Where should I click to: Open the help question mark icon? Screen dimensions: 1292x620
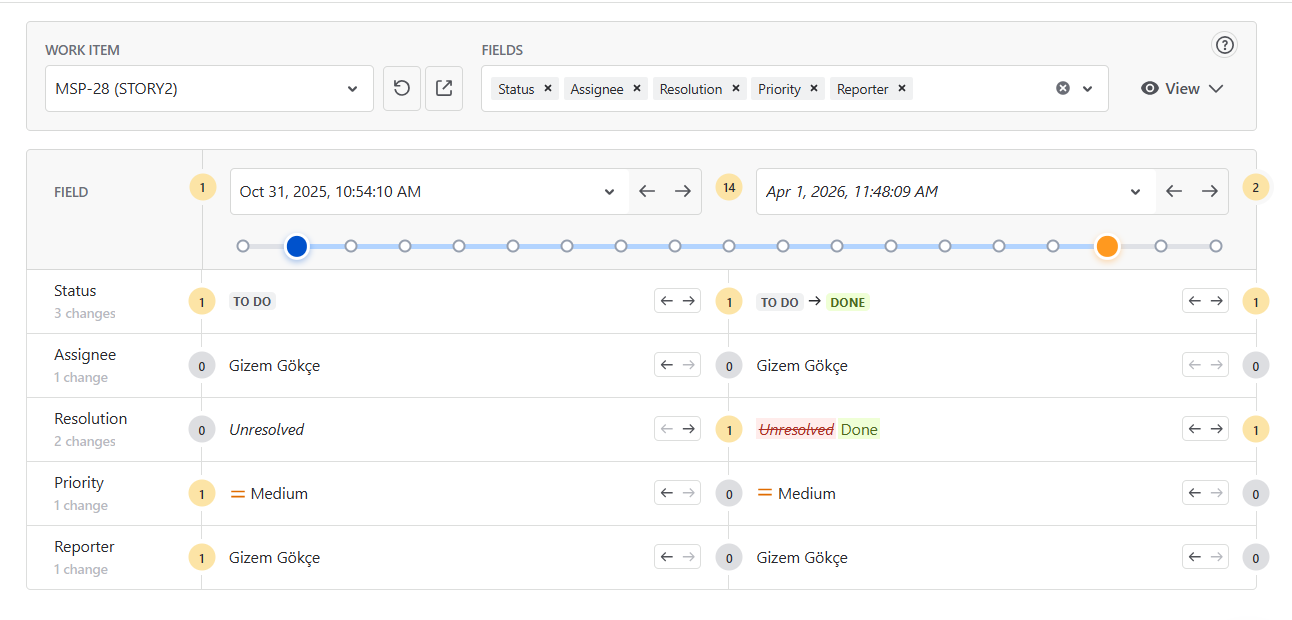[1224, 45]
